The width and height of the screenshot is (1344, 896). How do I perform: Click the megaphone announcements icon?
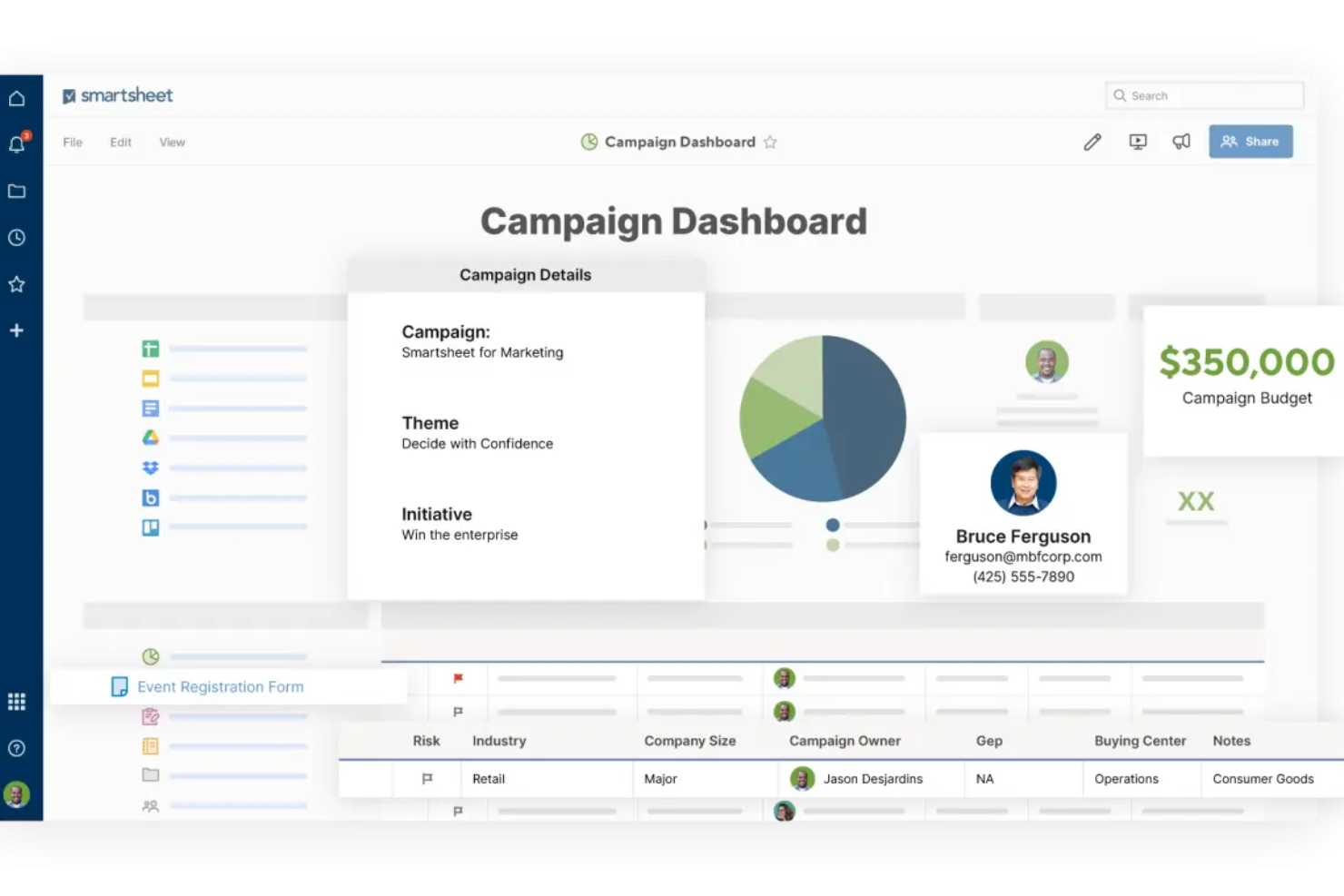coord(1181,142)
